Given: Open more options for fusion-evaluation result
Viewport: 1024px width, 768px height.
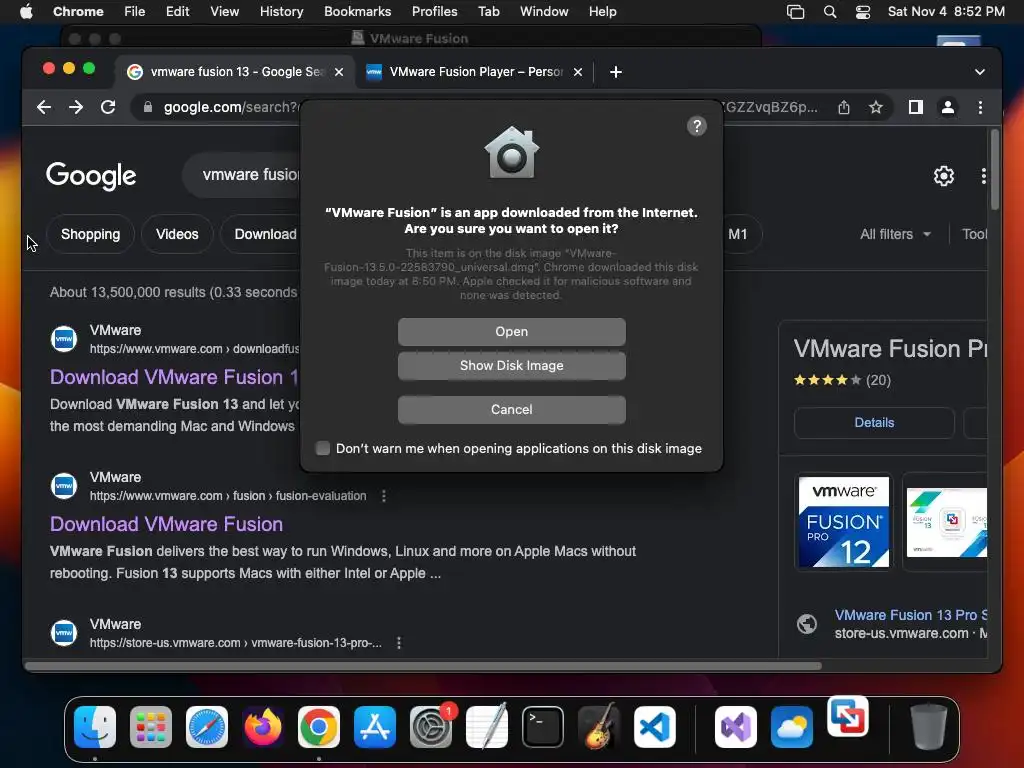Looking at the screenshot, I should [384, 496].
